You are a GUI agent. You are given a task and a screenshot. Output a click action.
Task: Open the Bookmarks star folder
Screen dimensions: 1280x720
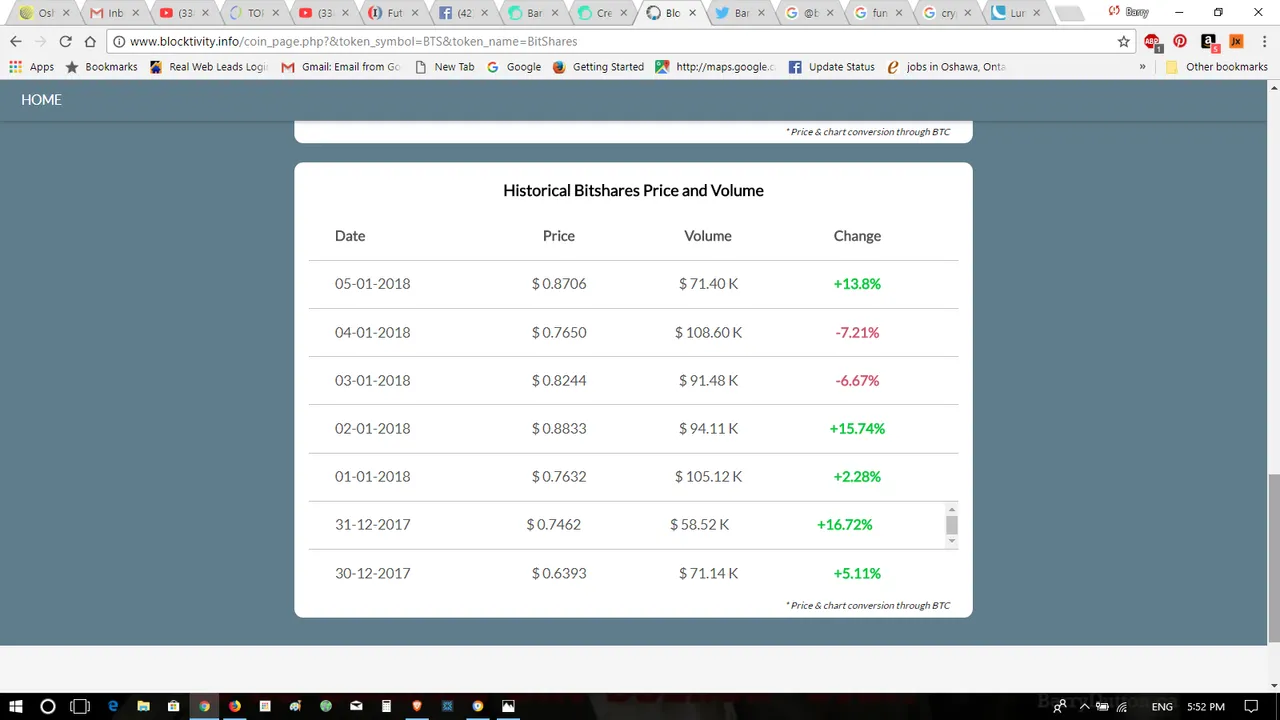(101, 67)
